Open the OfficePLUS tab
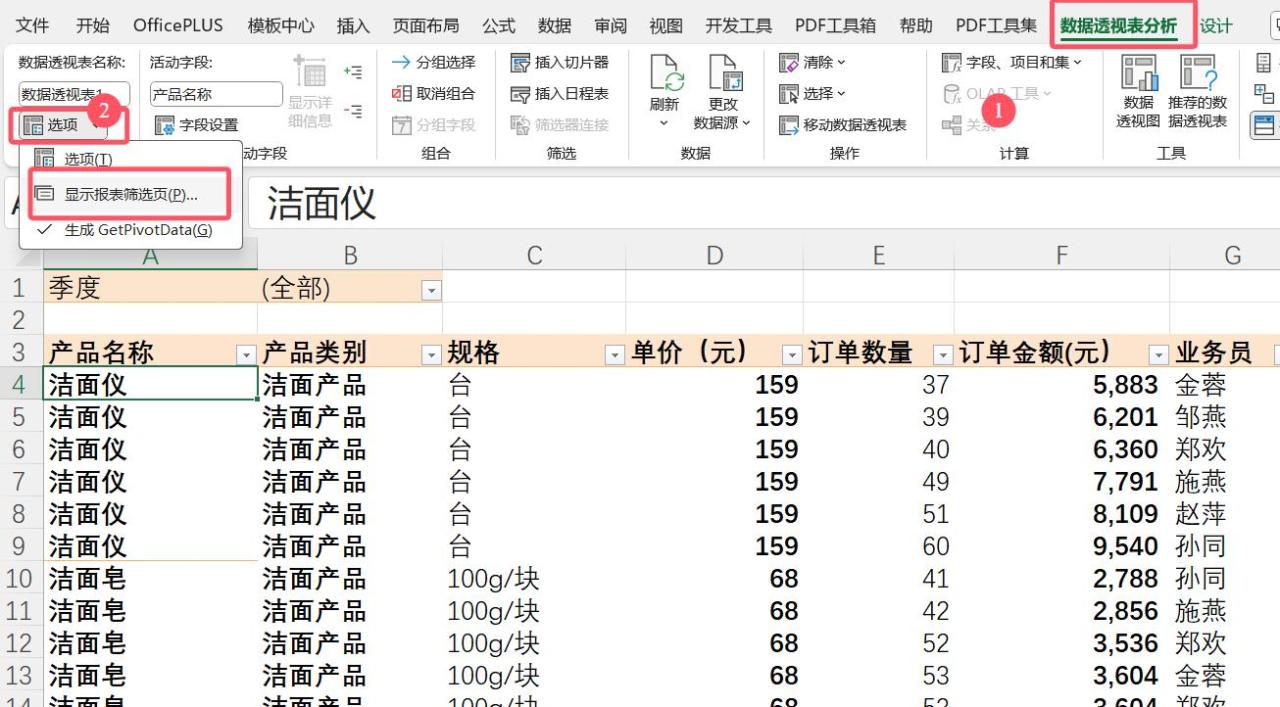Image resolution: width=1280 pixels, height=707 pixels. (178, 26)
